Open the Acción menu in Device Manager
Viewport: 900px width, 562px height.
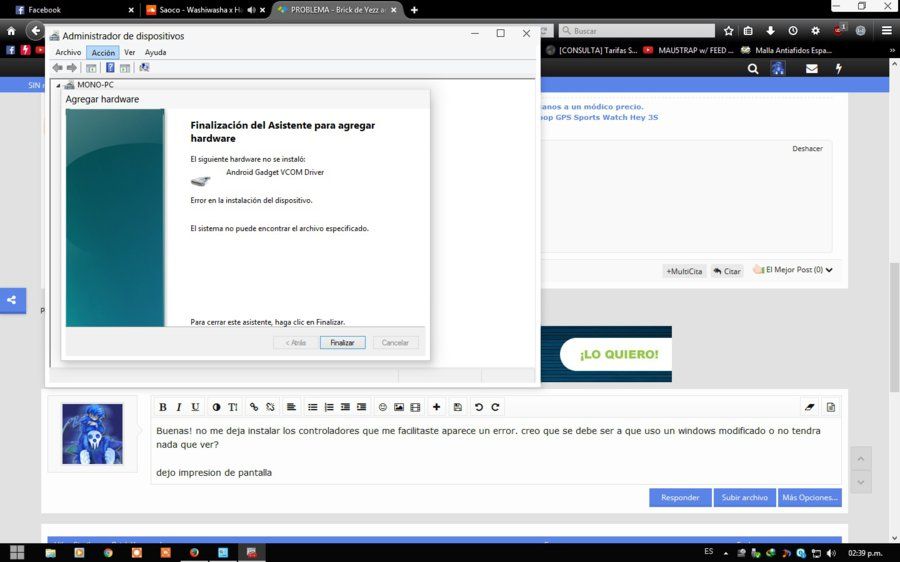click(x=103, y=52)
